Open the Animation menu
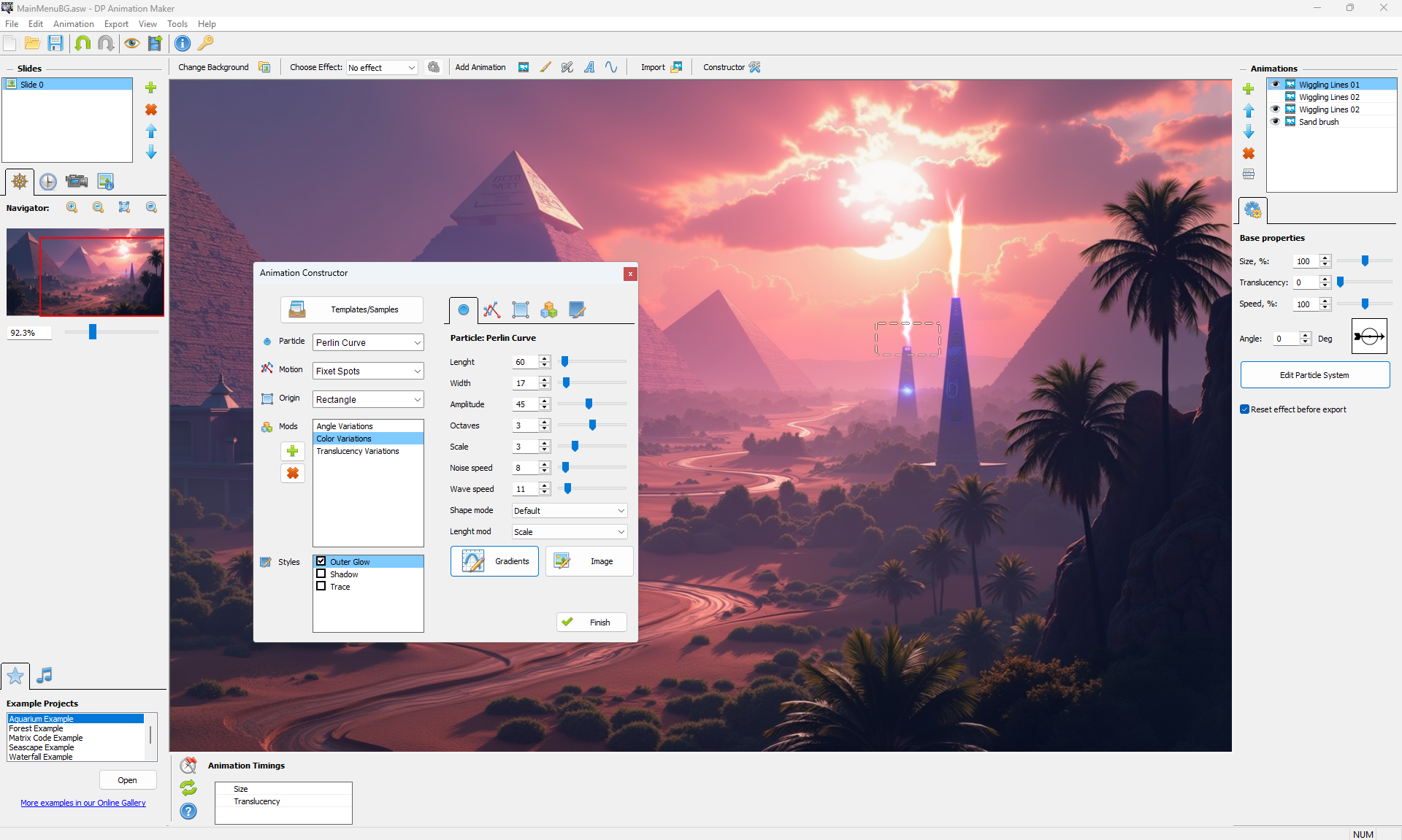This screenshot has height=840, width=1402. coord(73,24)
